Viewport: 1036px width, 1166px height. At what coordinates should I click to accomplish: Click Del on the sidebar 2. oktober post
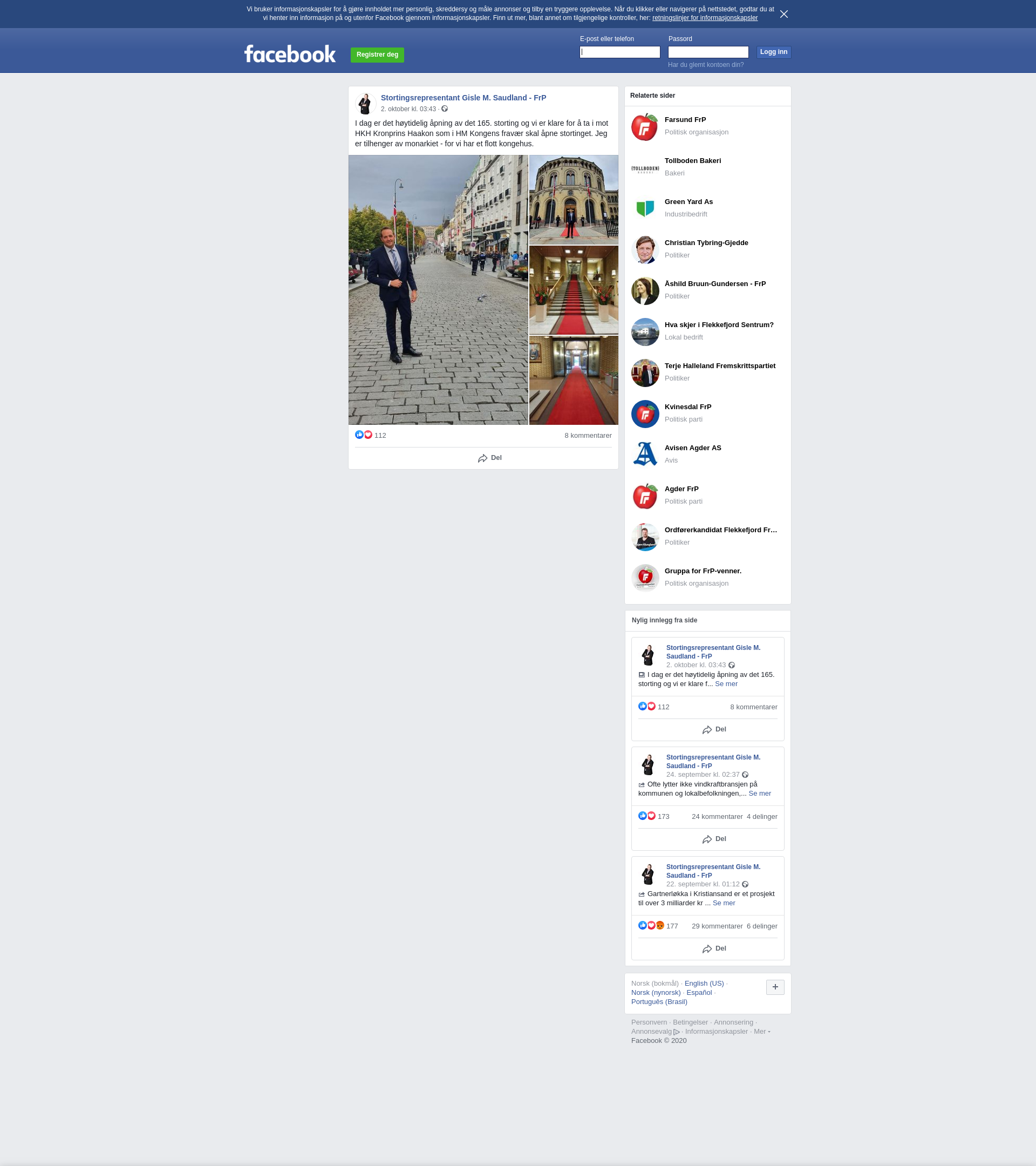[714, 730]
